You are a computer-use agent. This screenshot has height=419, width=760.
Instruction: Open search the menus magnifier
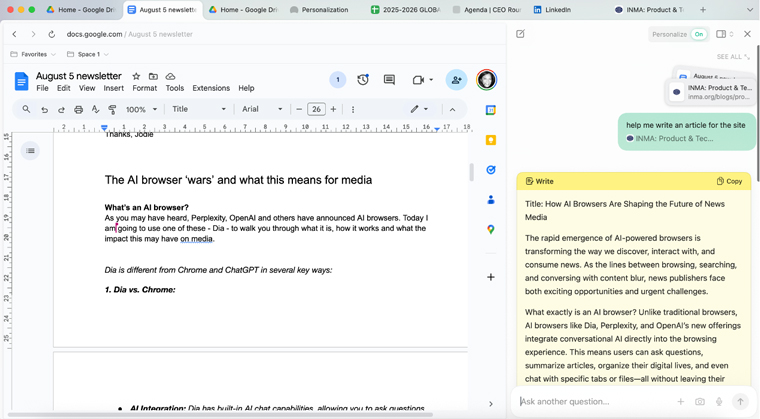(x=26, y=109)
